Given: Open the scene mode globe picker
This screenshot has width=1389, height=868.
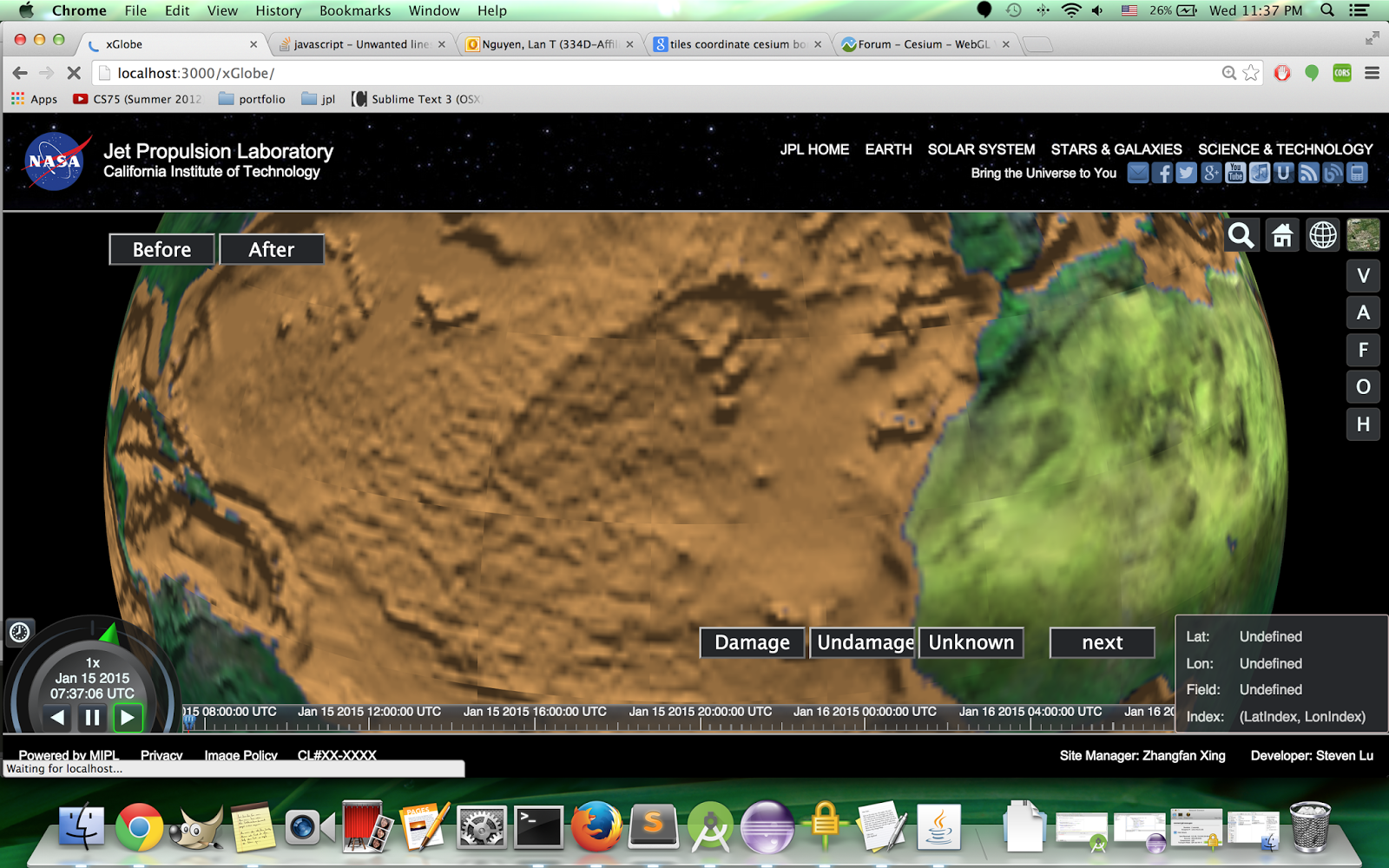Looking at the screenshot, I should coord(1323,235).
